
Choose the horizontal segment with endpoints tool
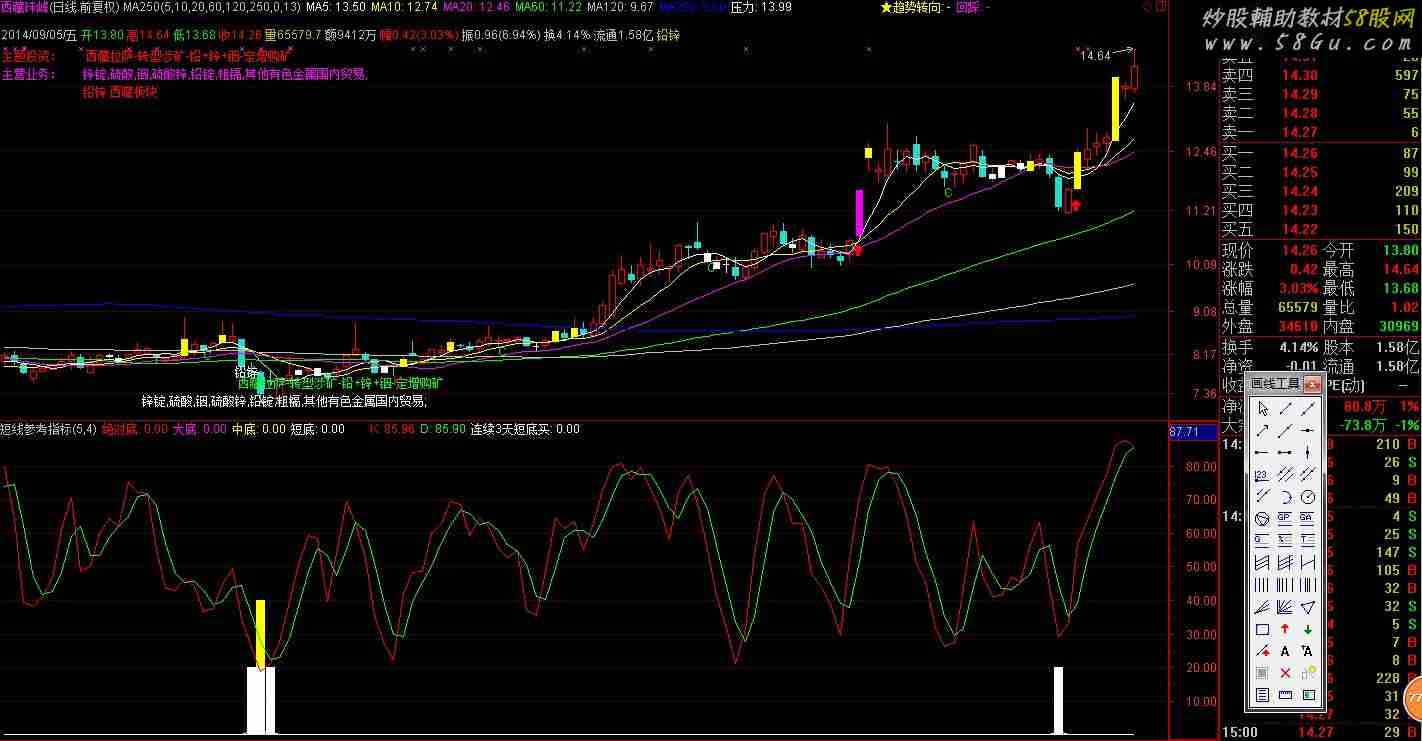point(1285,453)
